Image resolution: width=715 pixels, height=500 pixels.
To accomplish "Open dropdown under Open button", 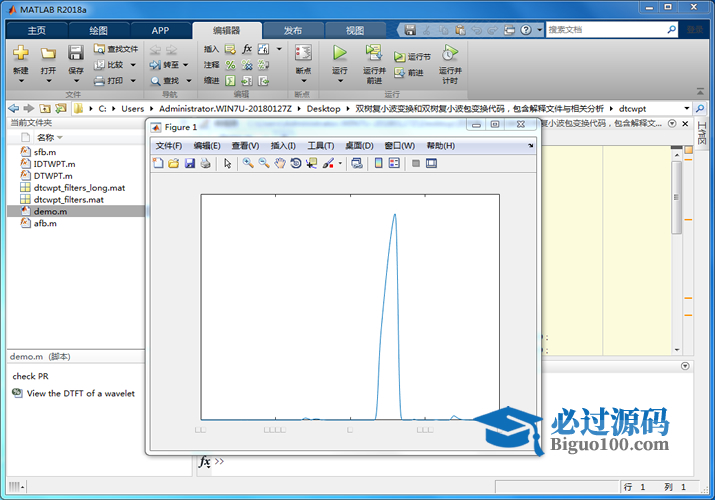I will (48, 81).
